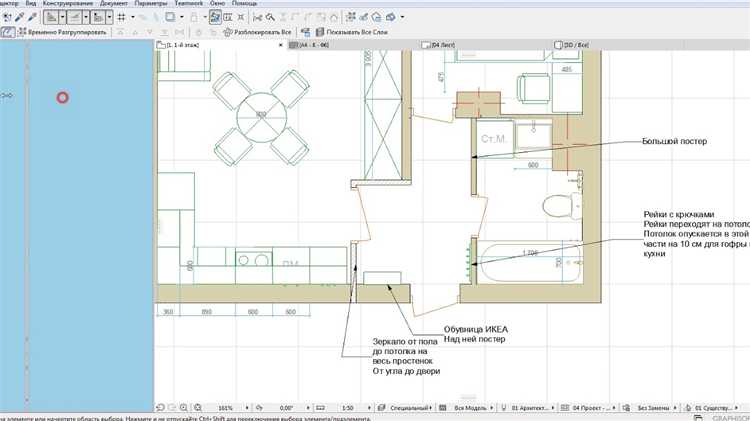Click the Большой постер label
750x421 pixels.
(674, 141)
